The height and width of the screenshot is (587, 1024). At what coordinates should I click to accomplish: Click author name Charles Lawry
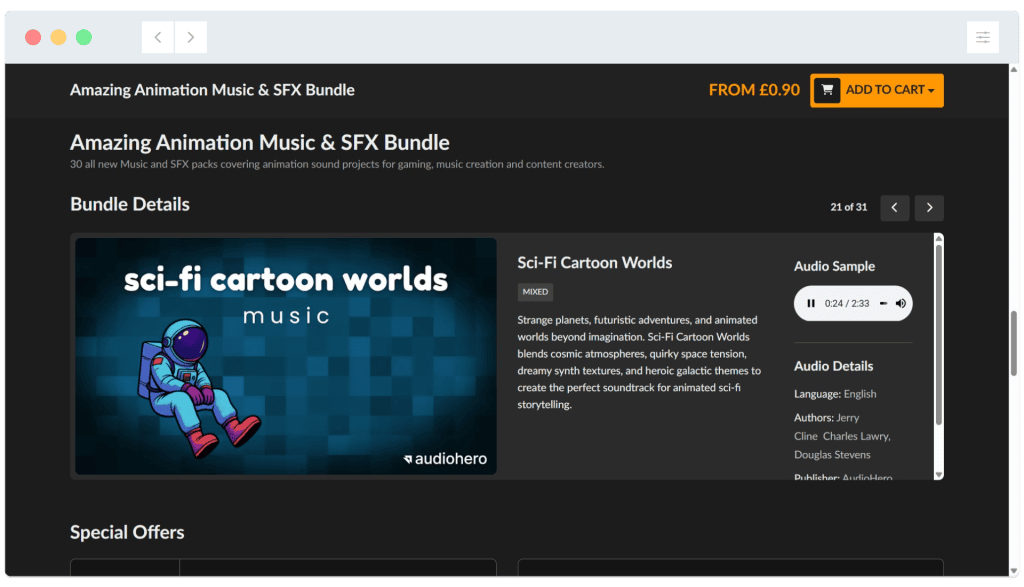tap(856, 436)
